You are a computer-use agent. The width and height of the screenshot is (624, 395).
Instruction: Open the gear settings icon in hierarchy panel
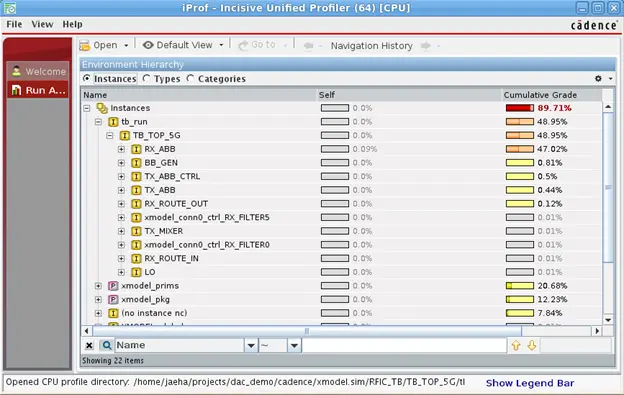598,78
